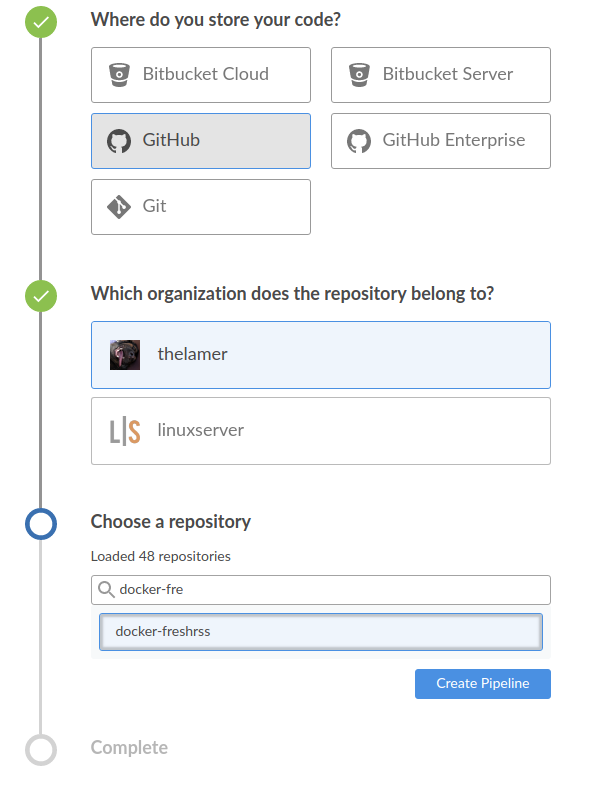This screenshot has height=794, width=608.
Task: Click the linuxserver LS logo
Action: point(125,431)
